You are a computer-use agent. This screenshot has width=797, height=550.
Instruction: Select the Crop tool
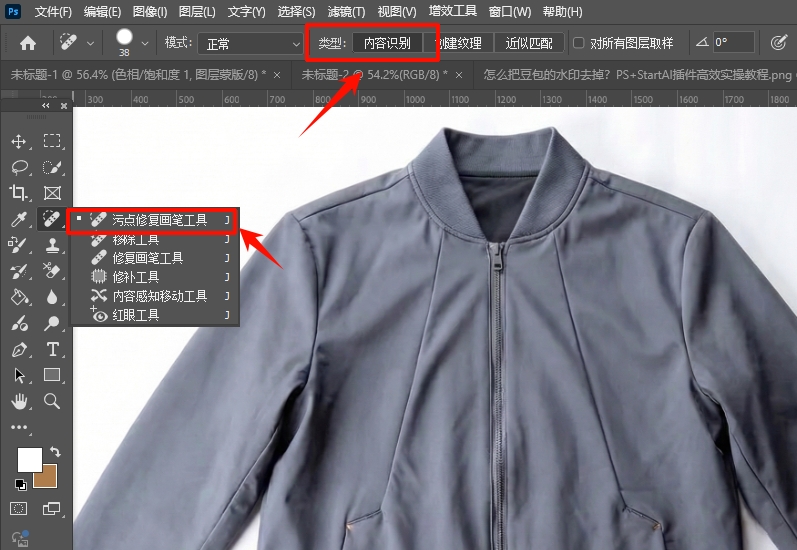coord(19,193)
